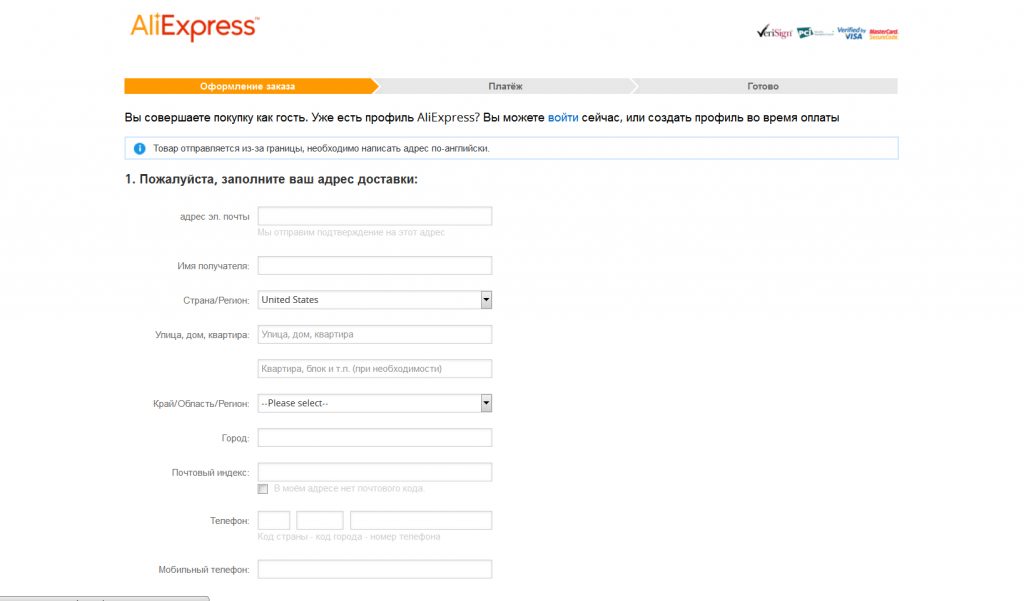The width and height of the screenshot is (1024, 601).
Task: Focus the Мобильный телефон field
Action: [374, 569]
